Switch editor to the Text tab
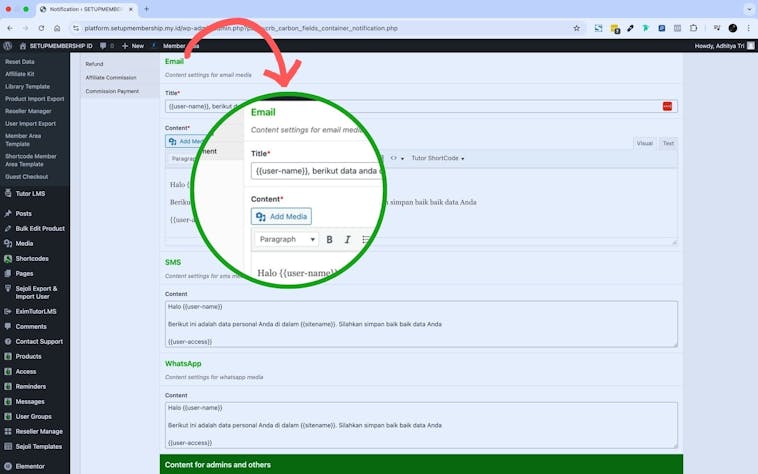758x474 pixels. pyautogui.click(x=668, y=143)
